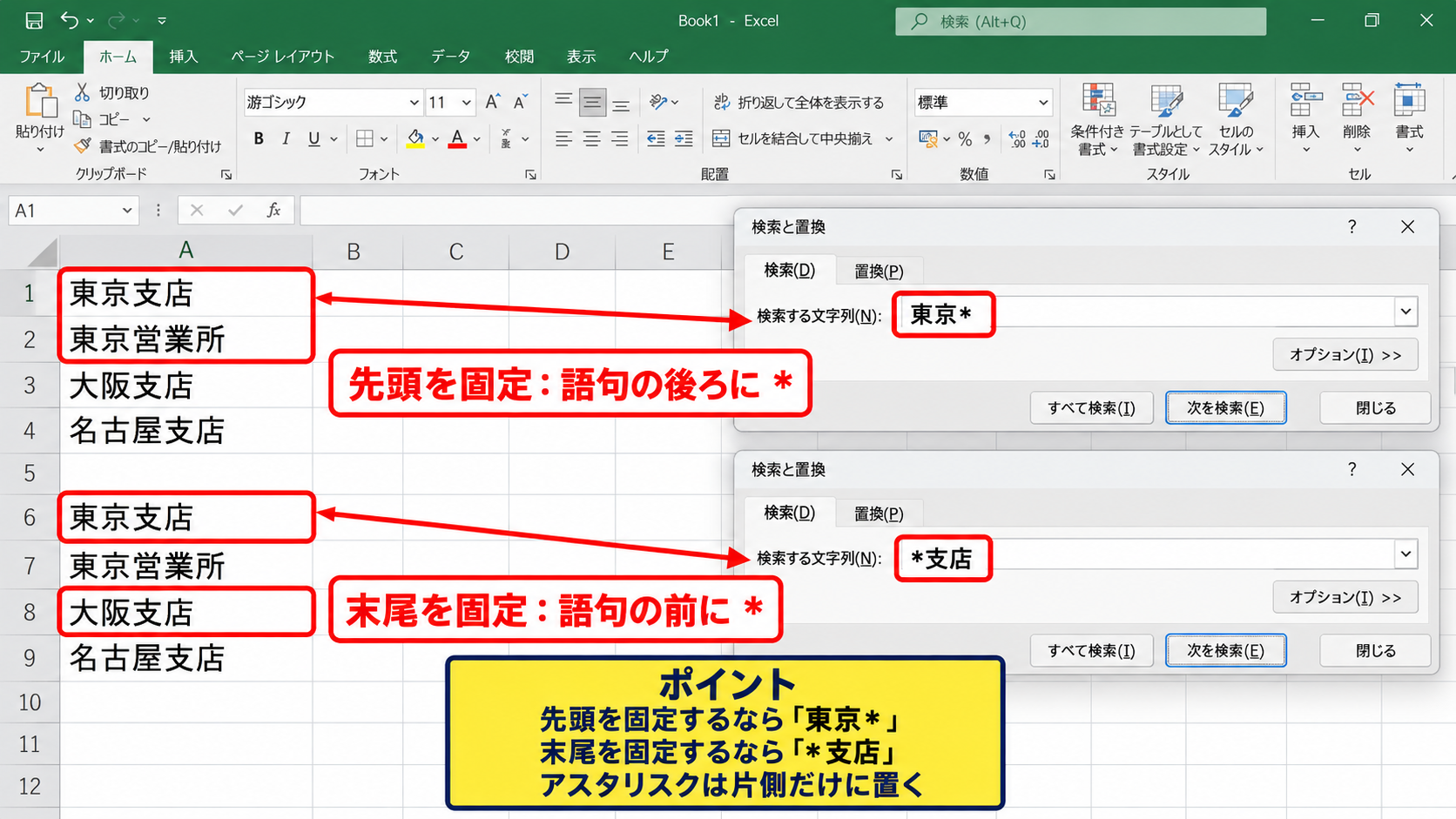This screenshot has width=1456, height=819.
Task: Toggle middle vertical alignment
Action: [x=592, y=102]
